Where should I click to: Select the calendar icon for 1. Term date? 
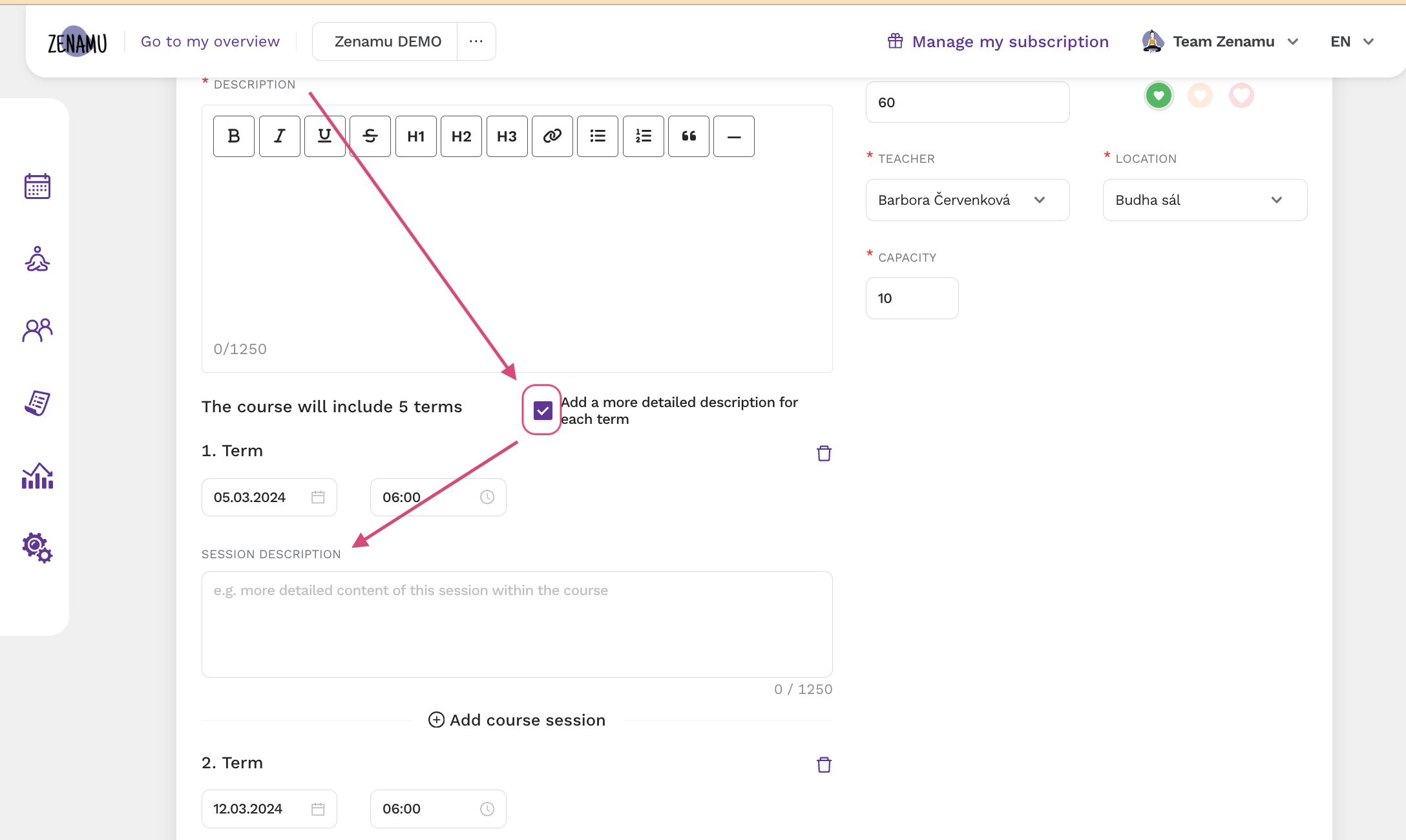[319, 497]
